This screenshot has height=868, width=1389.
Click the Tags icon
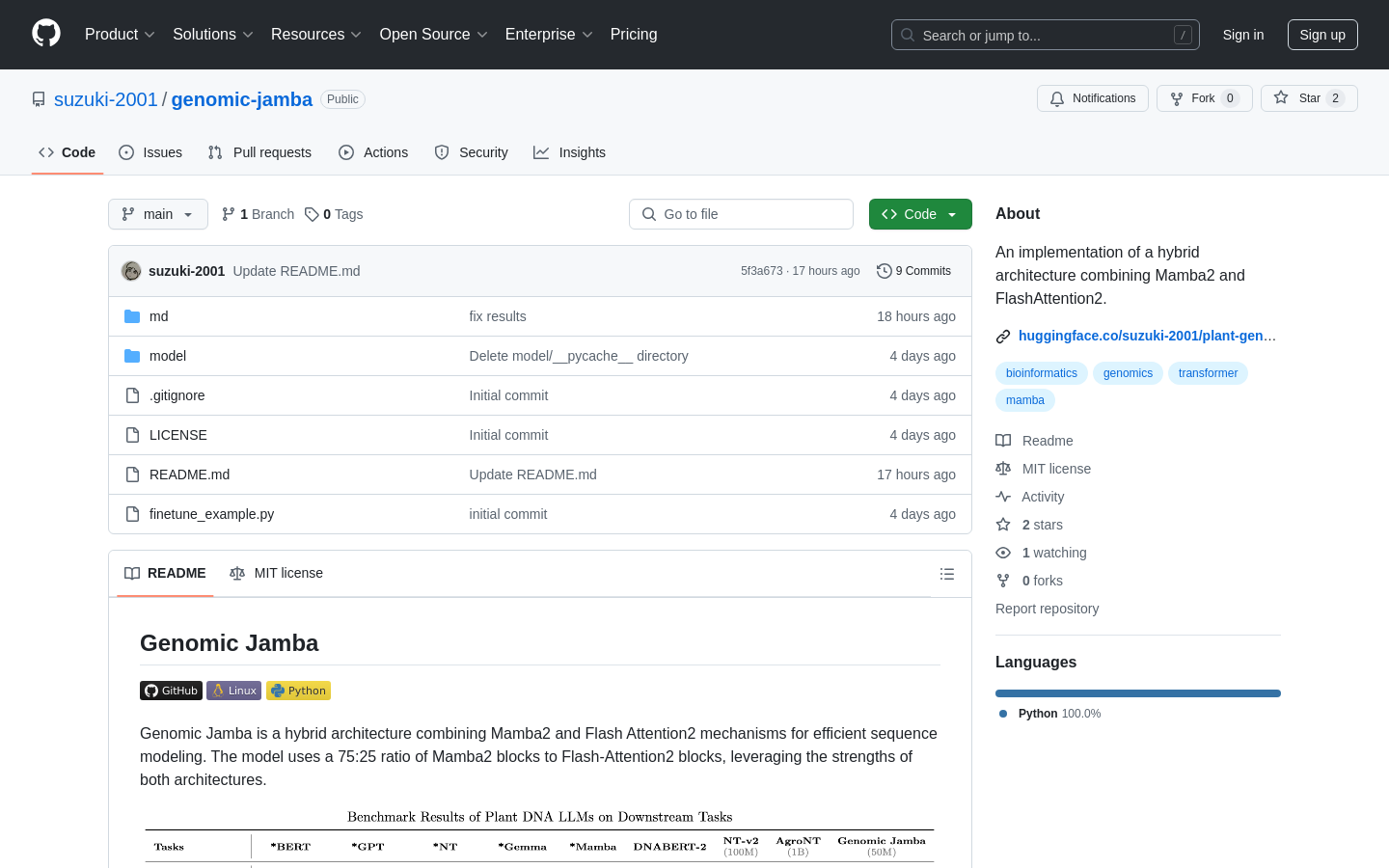click(x=312, y=214)
